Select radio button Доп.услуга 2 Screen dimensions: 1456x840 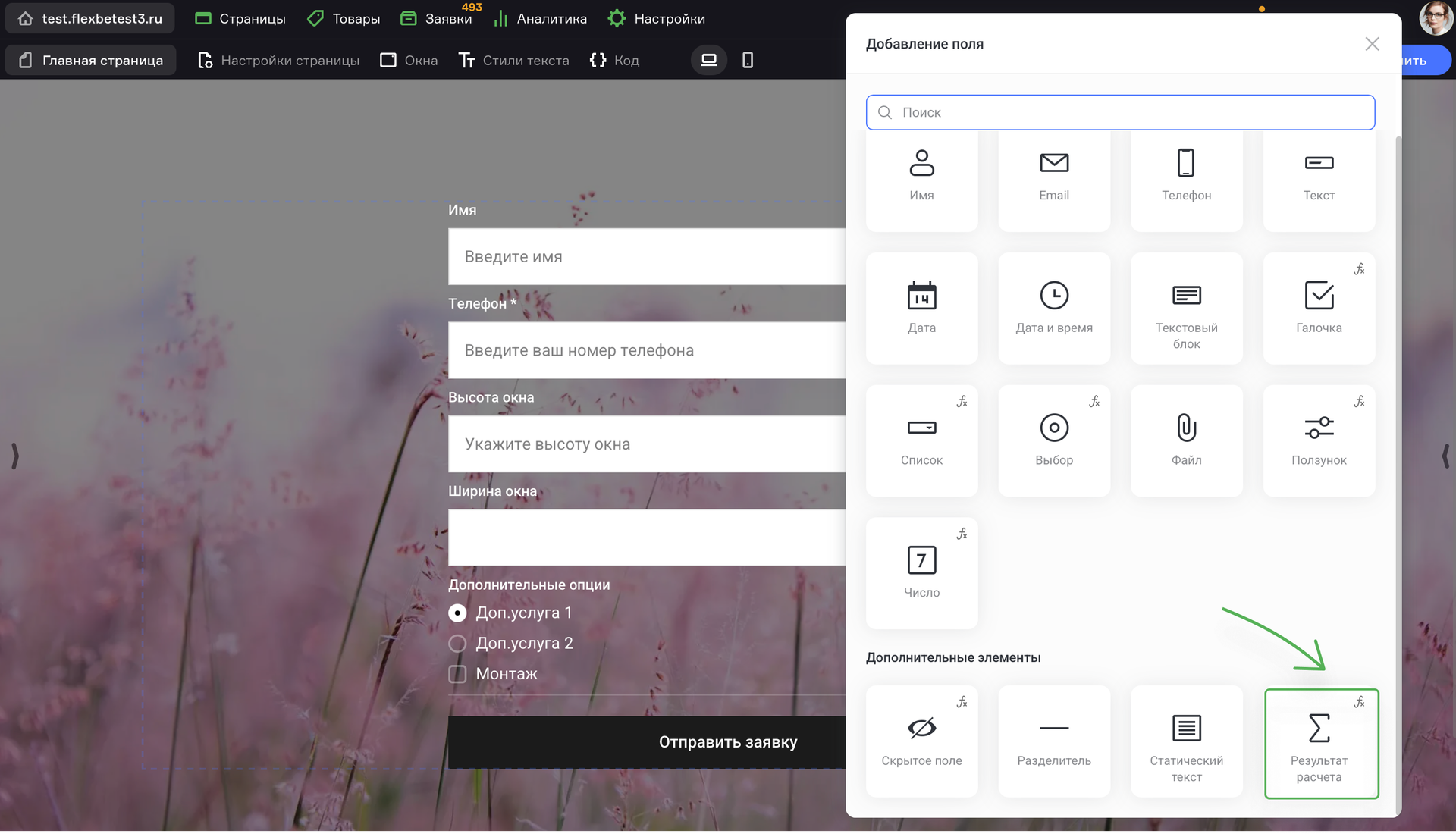(457, 644)
